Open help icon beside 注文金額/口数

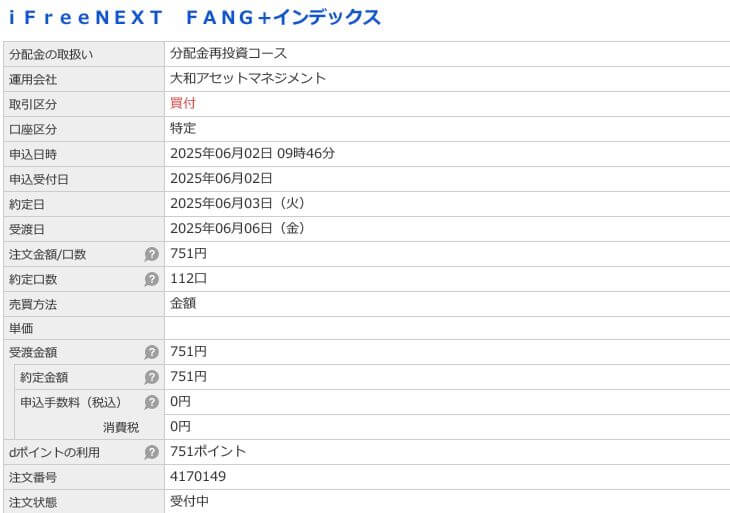(152, 254)
